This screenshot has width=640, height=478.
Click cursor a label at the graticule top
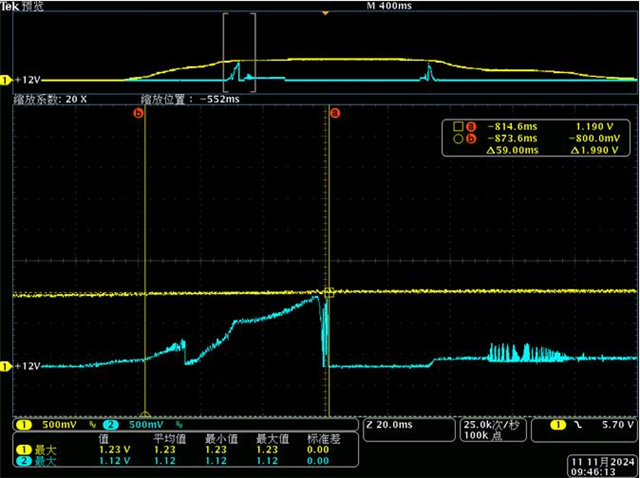pos(335,113)
